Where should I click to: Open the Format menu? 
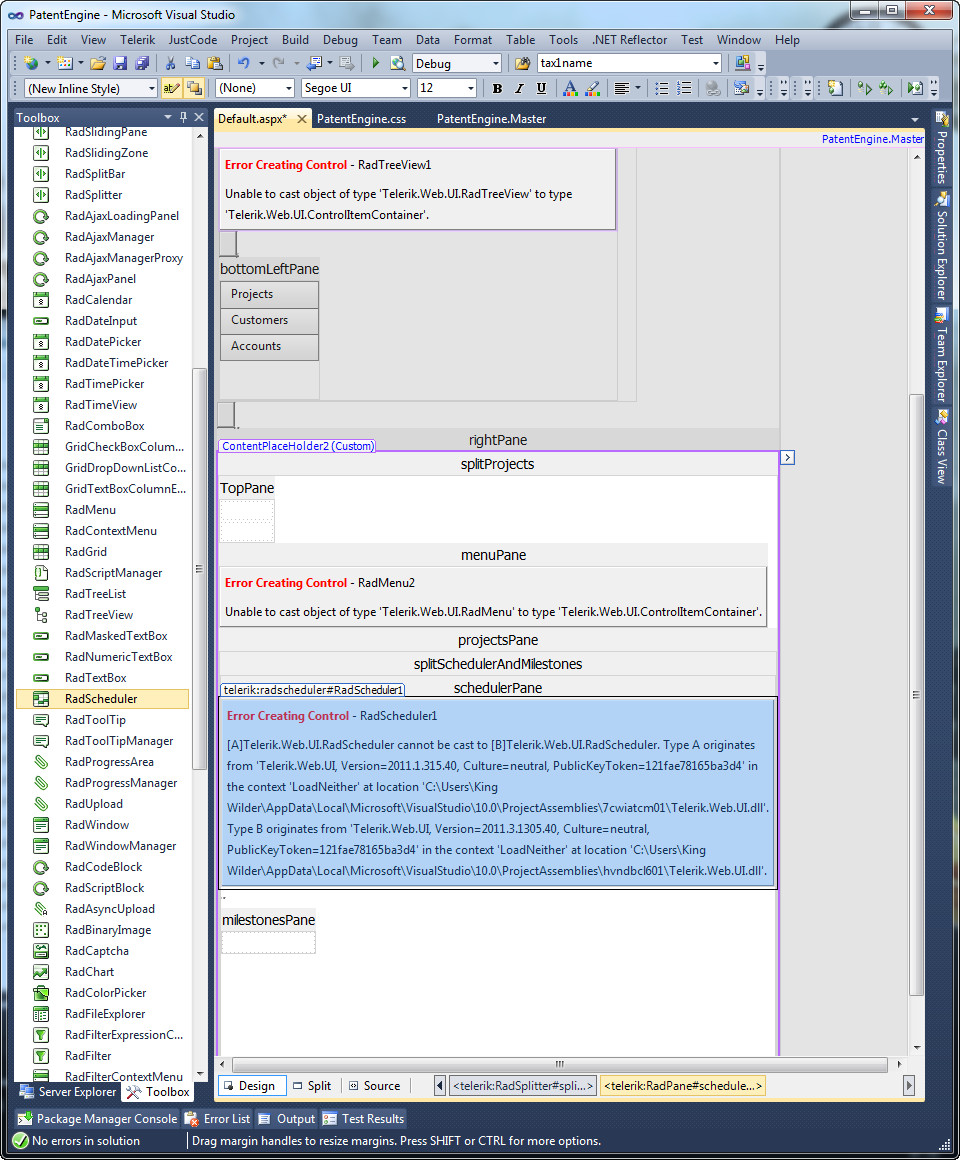[x=473, y=40]
